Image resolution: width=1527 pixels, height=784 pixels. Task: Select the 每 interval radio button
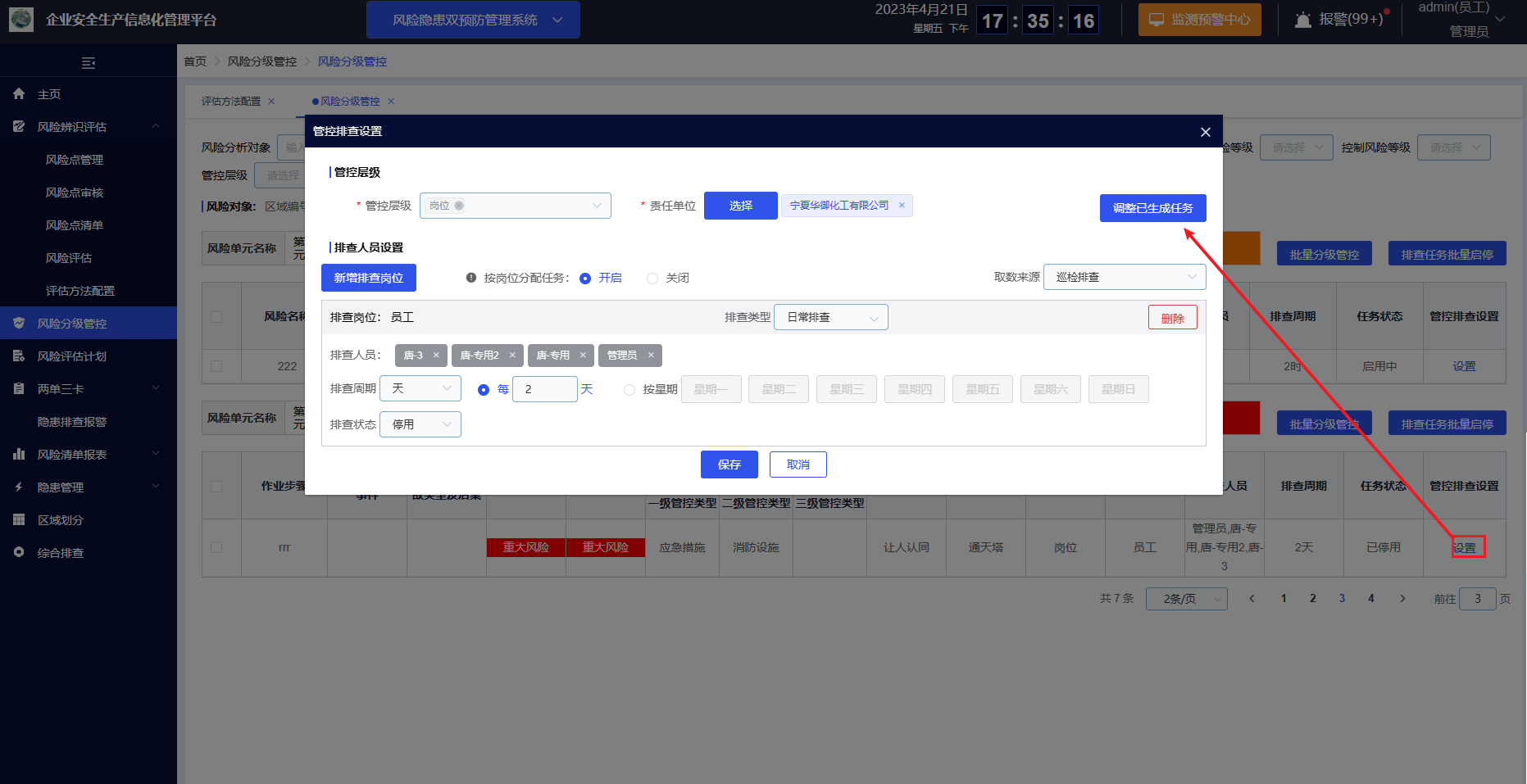click(x=484, y=390)
